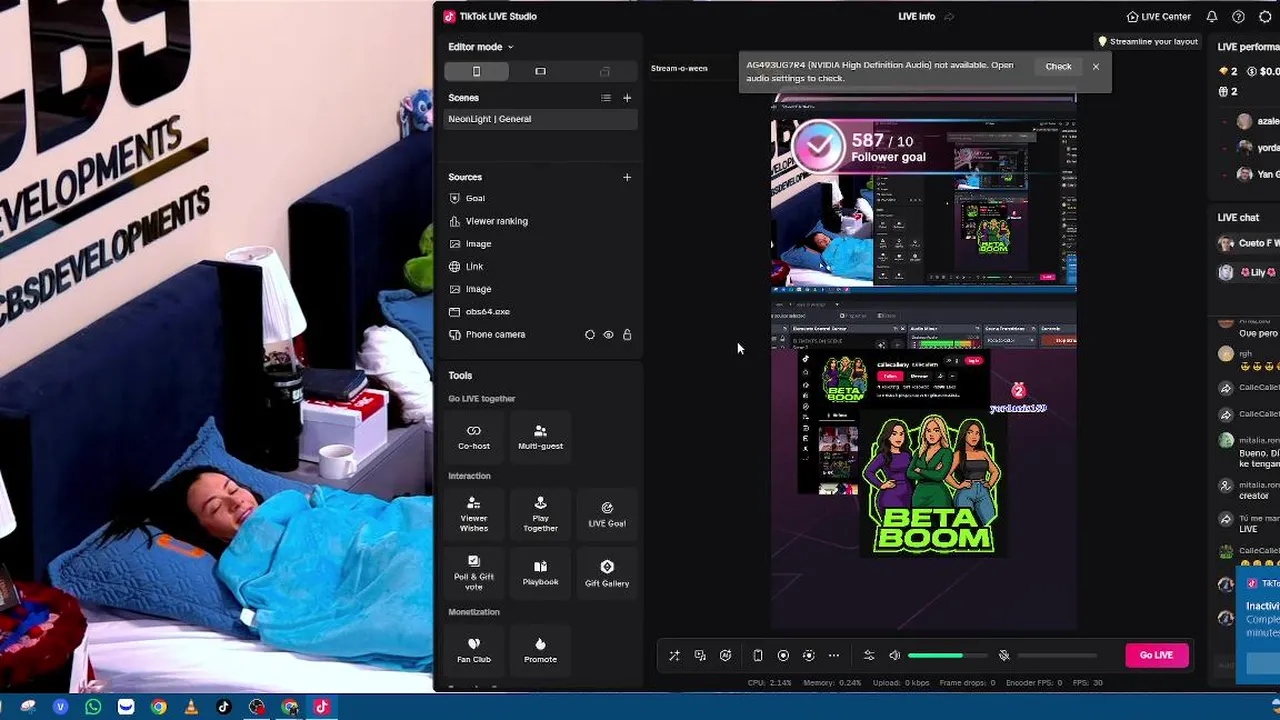
Task: Open settings gear icon in title bar
Action: [x=1265, y=16]
